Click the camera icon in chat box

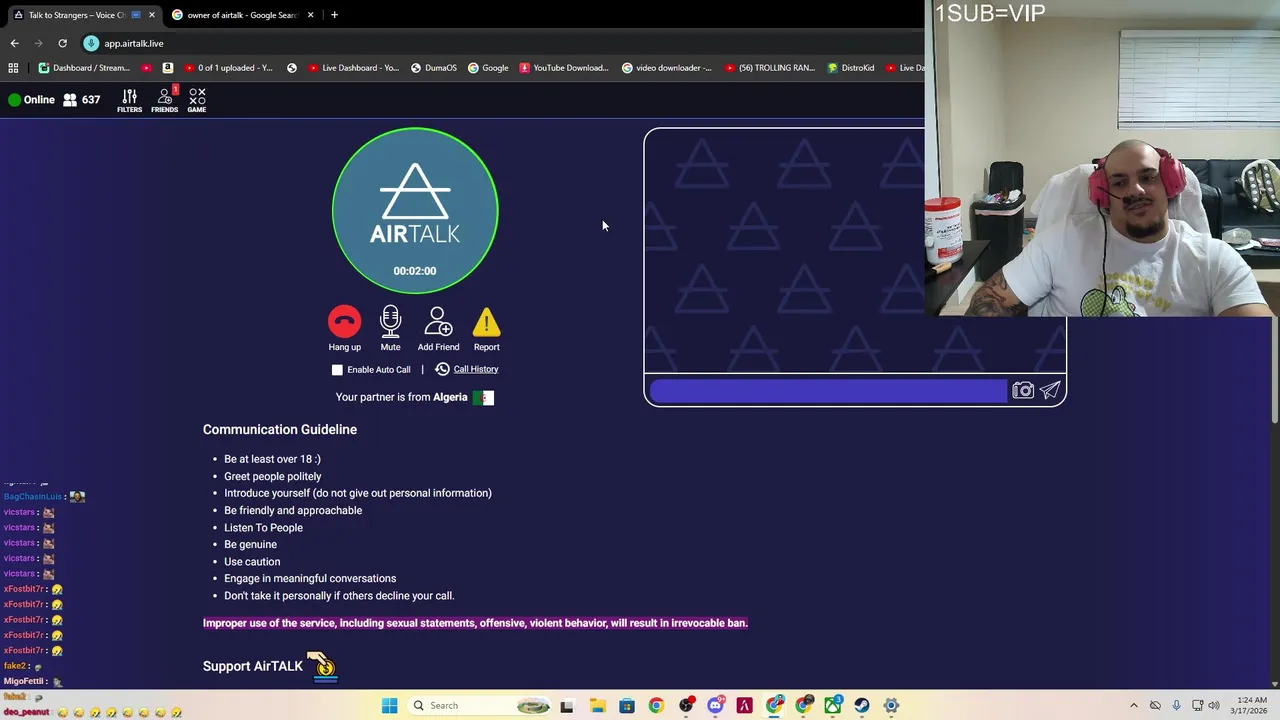1022,391
